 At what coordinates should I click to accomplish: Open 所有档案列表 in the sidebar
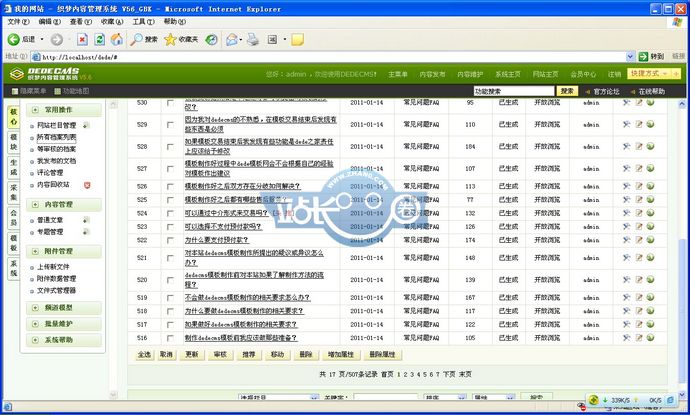(56, 137)
